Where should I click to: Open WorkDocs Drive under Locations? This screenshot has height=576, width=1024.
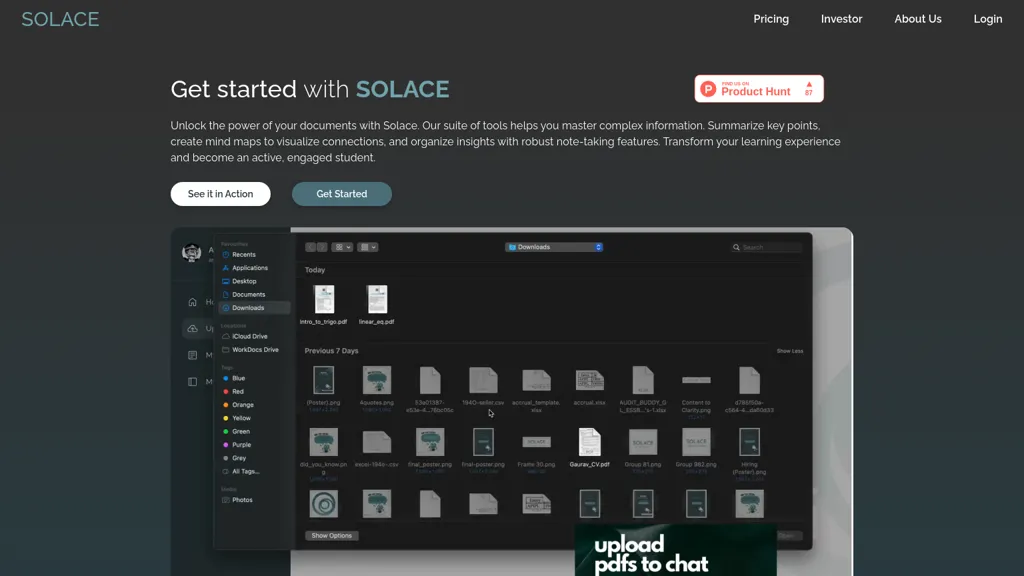[256, 349]
